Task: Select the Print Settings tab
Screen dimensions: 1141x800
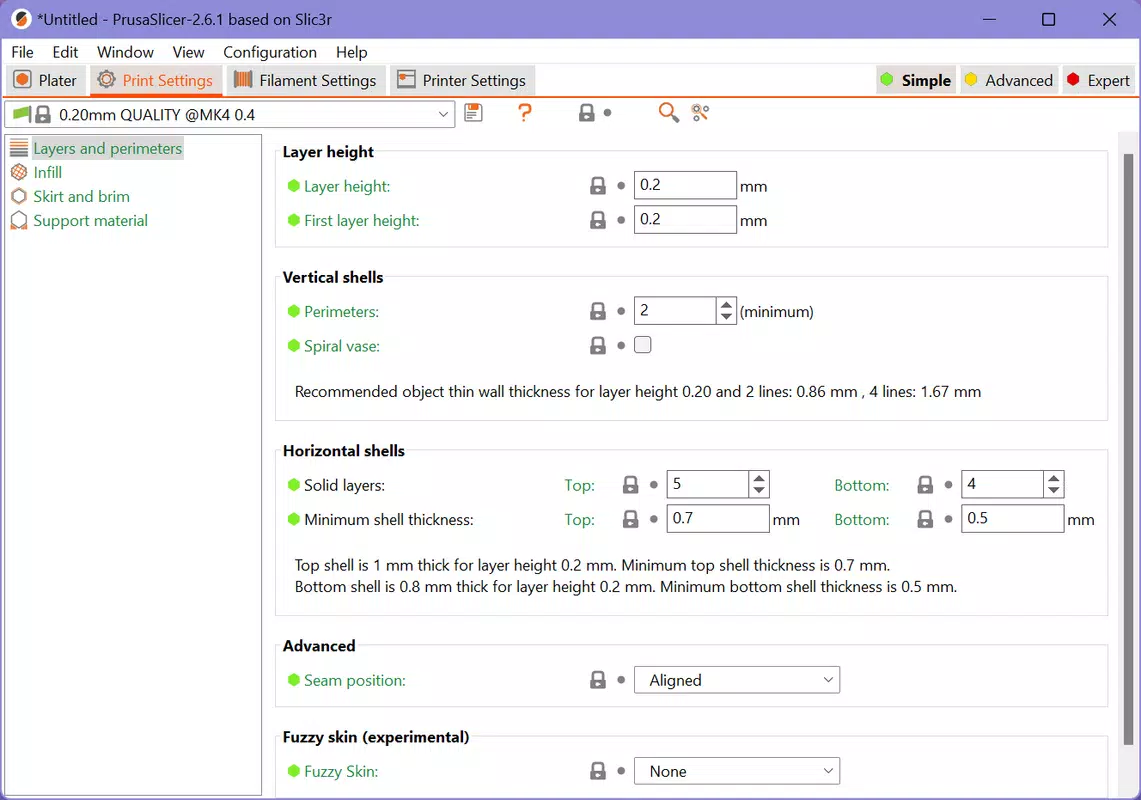Action: [x=156, y=80]
